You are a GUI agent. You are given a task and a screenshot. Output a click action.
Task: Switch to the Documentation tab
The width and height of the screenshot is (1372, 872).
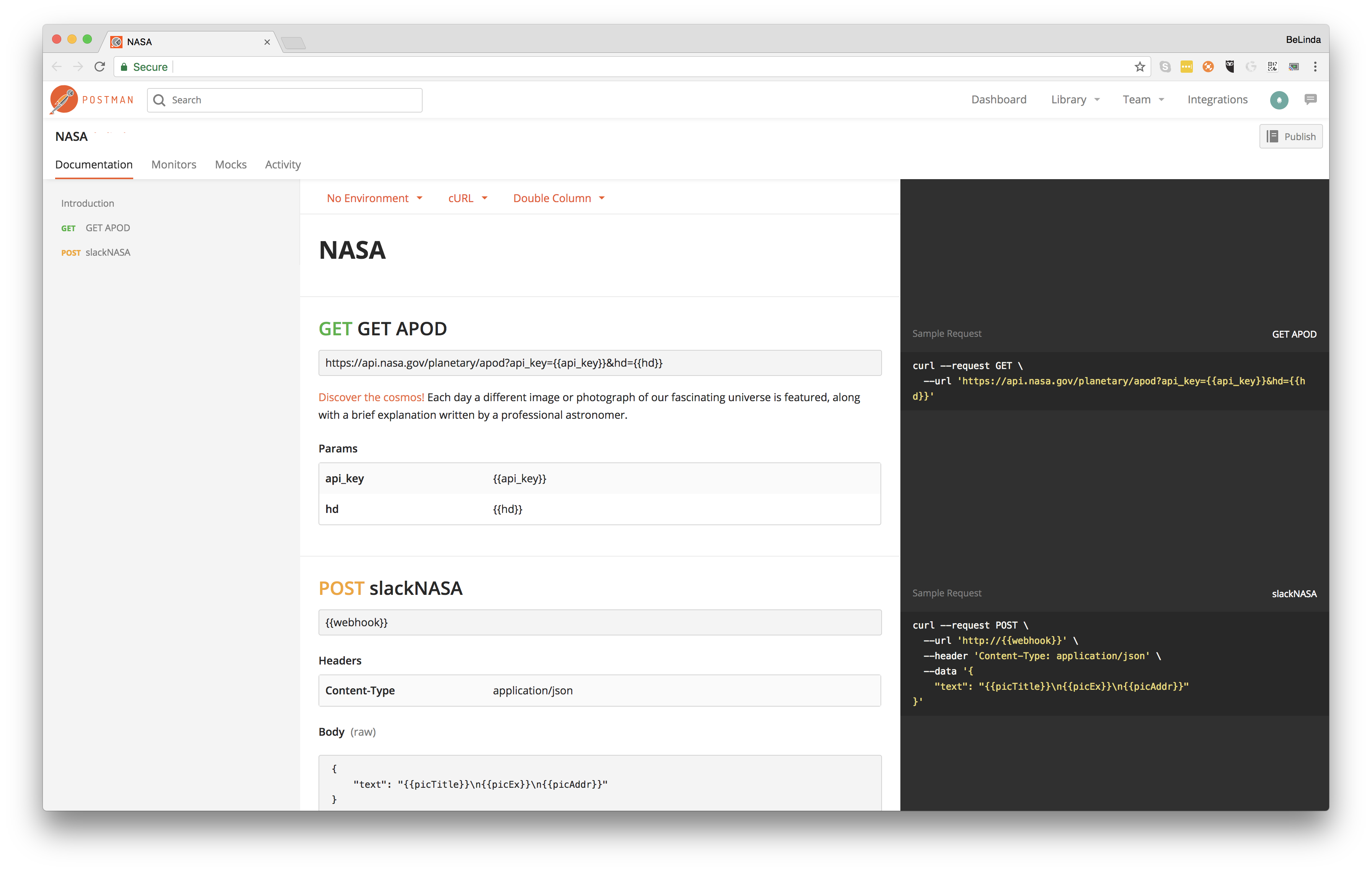(x=94, y=165)
